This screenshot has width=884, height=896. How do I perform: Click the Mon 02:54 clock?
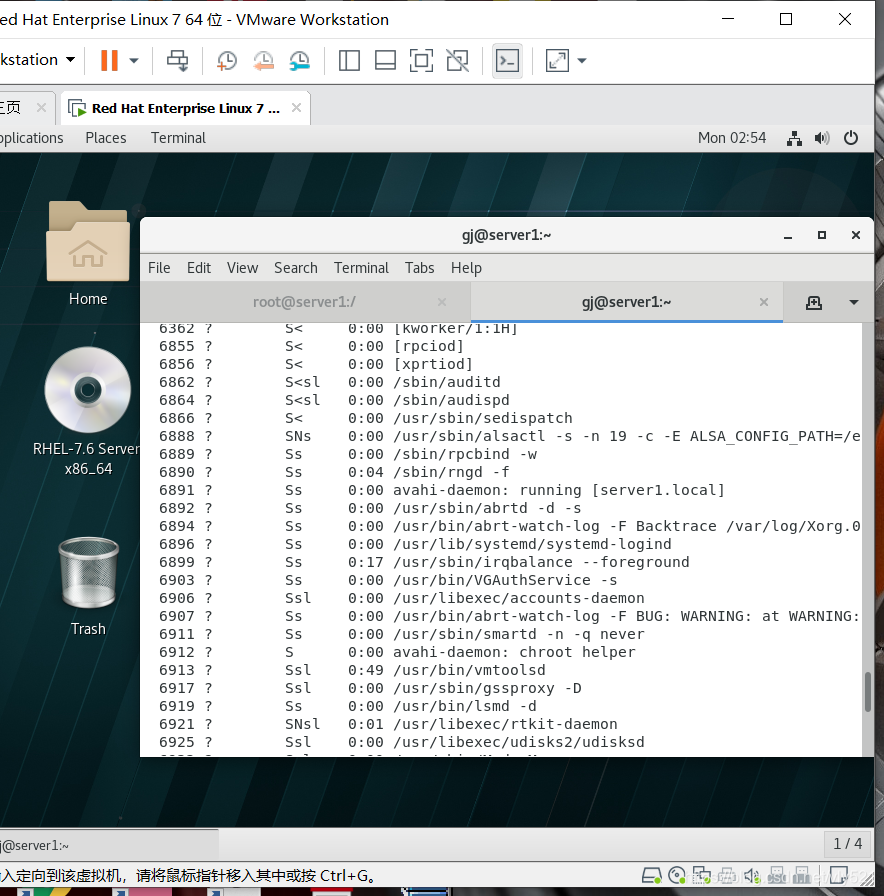tap(731, 138)
